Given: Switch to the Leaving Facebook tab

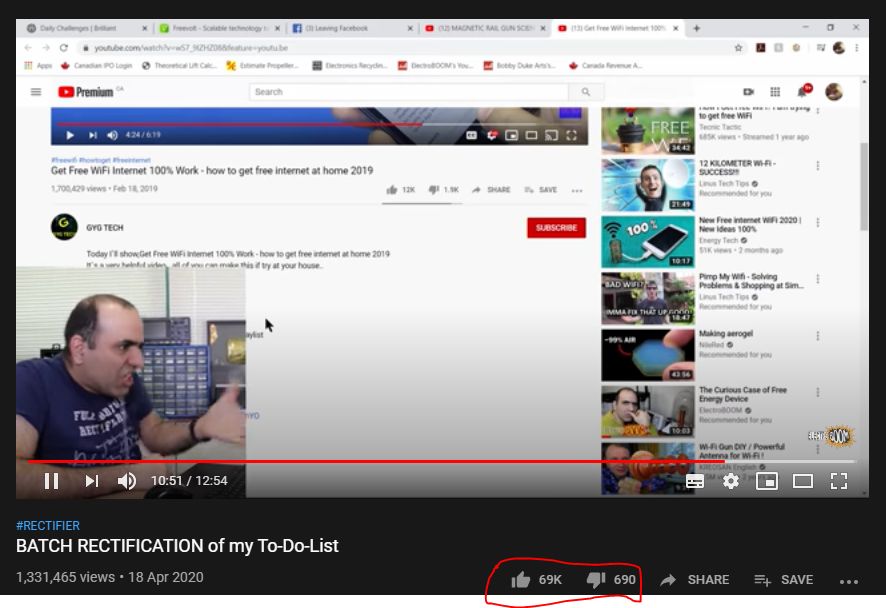Looking at the screenshot, I should 350,28.
